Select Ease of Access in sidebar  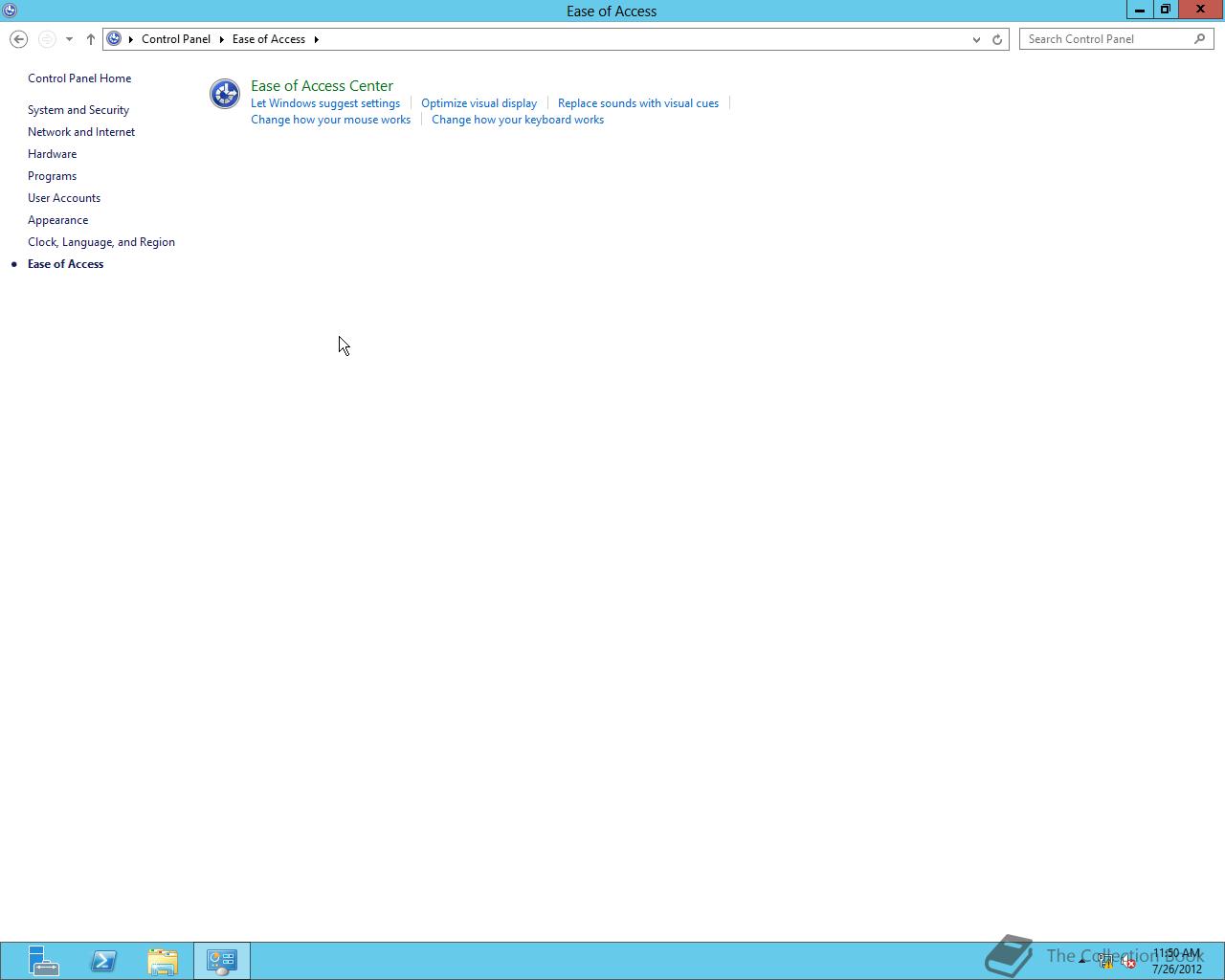(66, 264)
